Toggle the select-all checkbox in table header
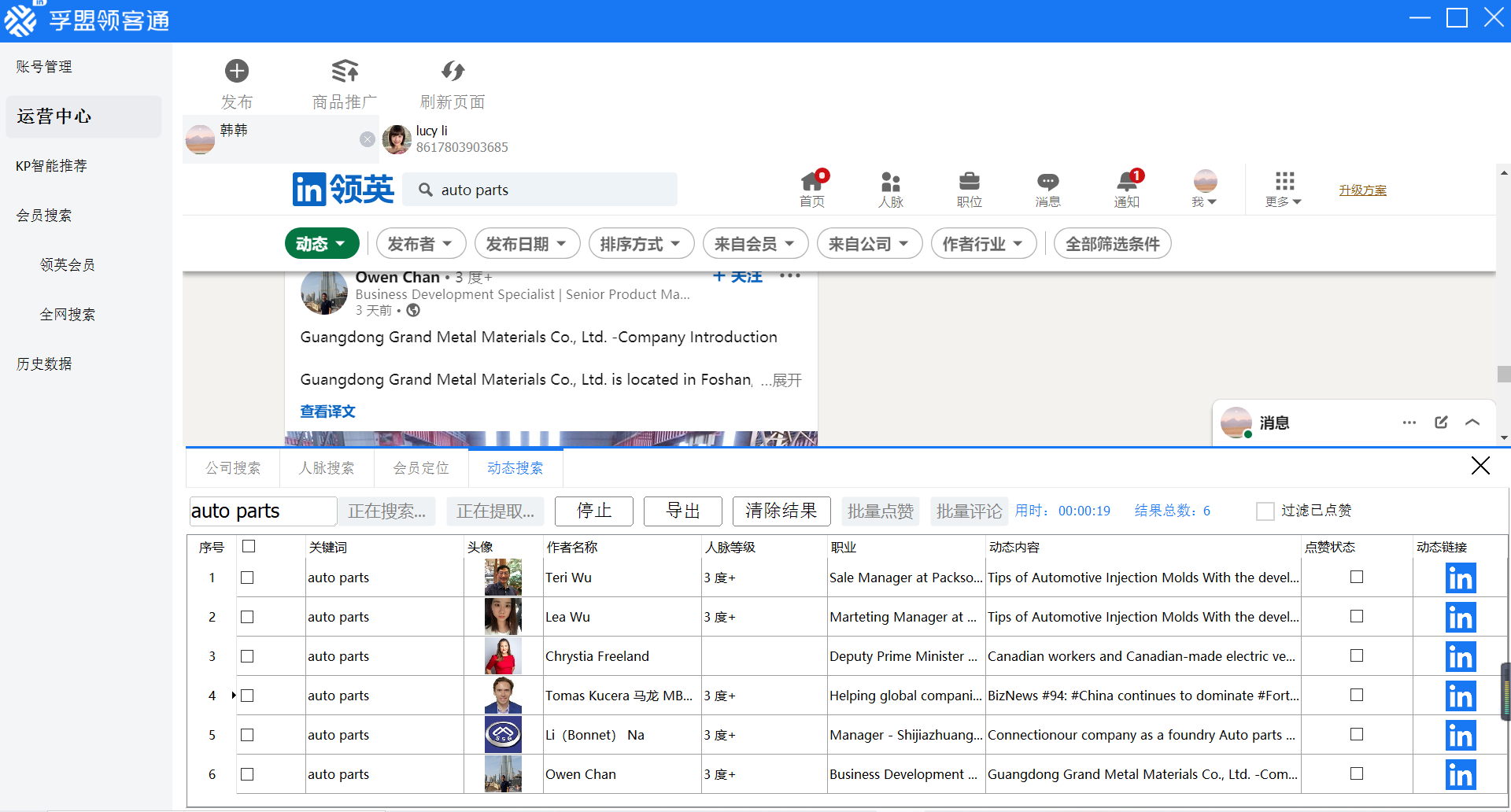The width and height of the screenshot is (1511, 812). tap(249, 545)
